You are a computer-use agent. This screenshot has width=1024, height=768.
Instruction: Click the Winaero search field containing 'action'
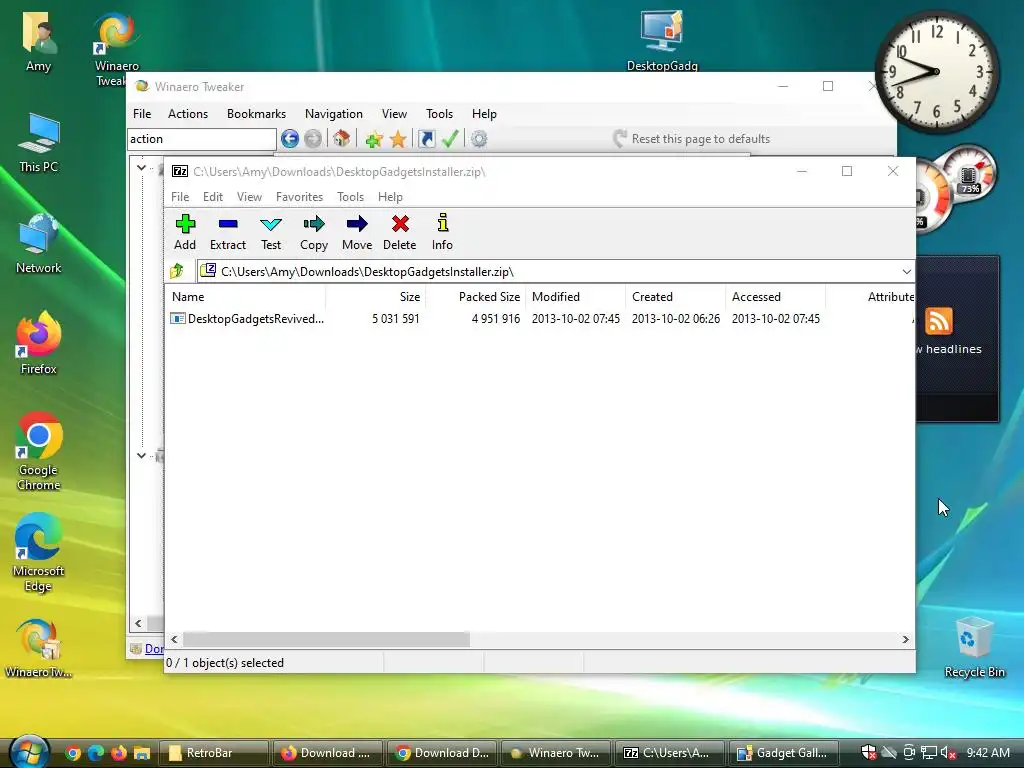click(202, 138)
